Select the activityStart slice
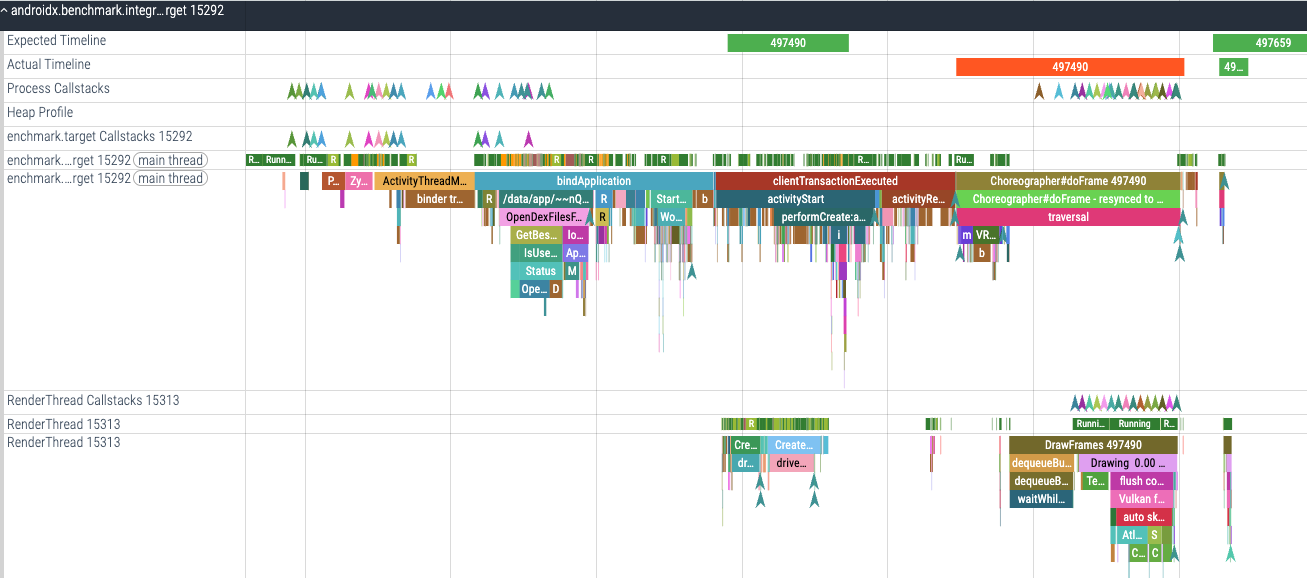 tap(795, 199)
